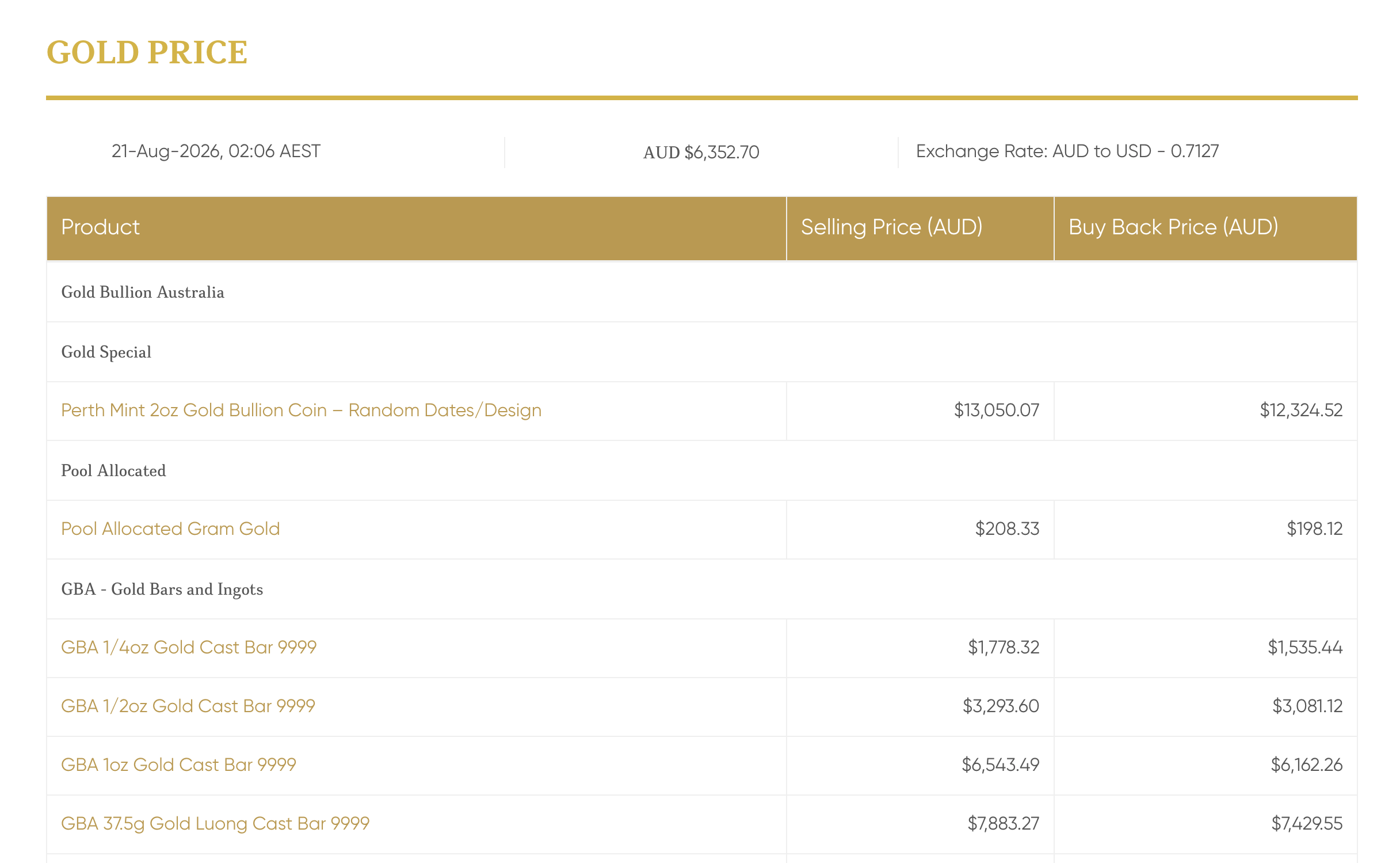The height and width of the screenshot is (863, 1400).
Task: Click selling price $13,050.07
Action: coord(997,410)
